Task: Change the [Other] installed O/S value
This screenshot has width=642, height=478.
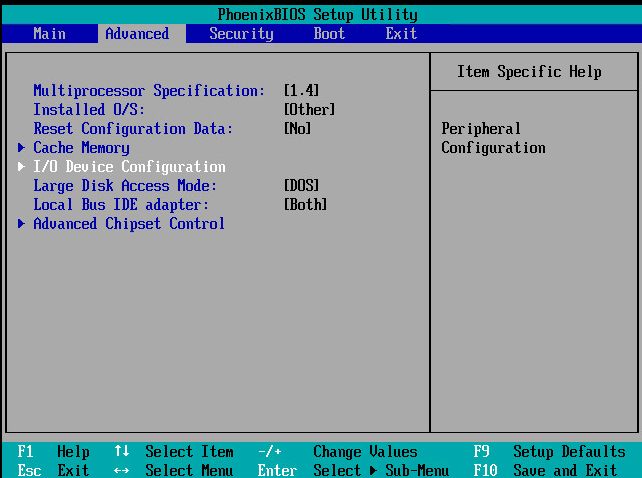Action: (310, 109)
